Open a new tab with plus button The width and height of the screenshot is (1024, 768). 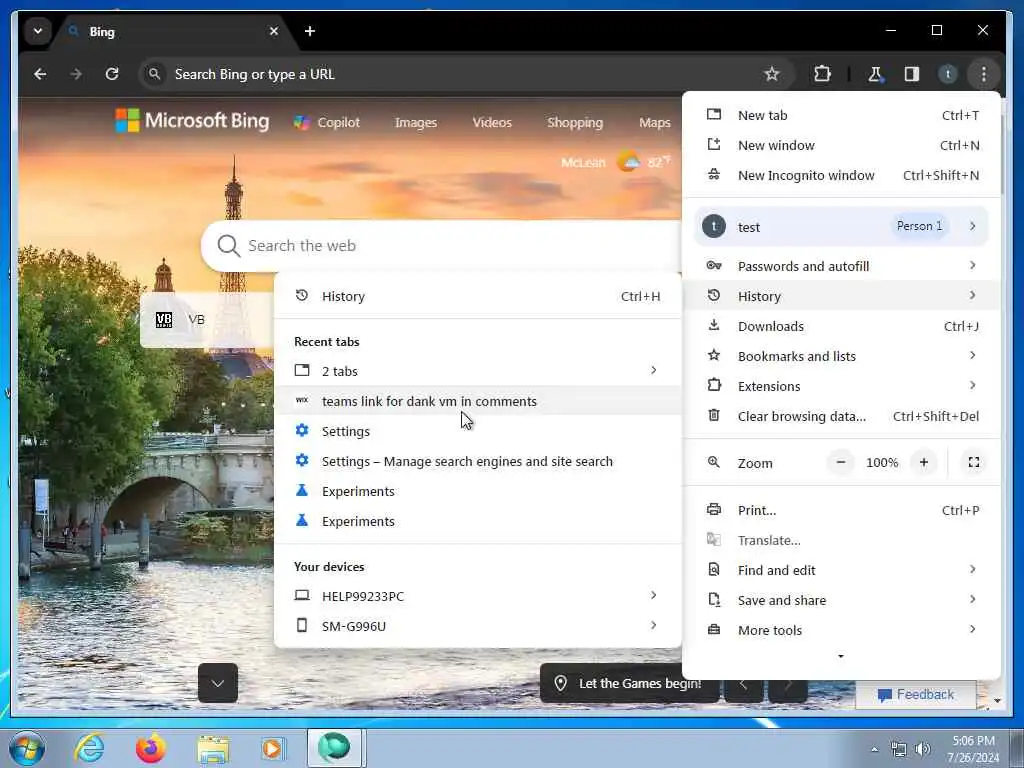310,31
